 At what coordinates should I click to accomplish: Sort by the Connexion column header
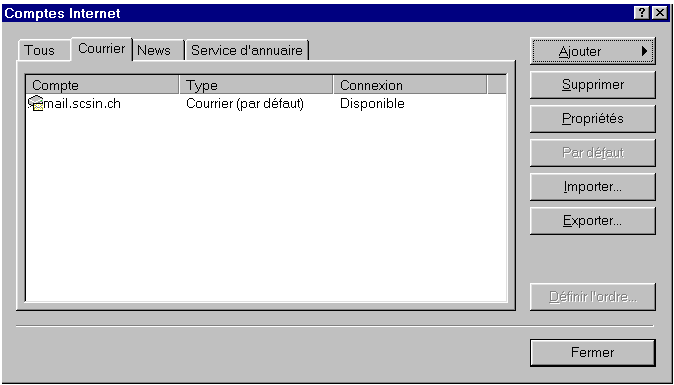410,85
